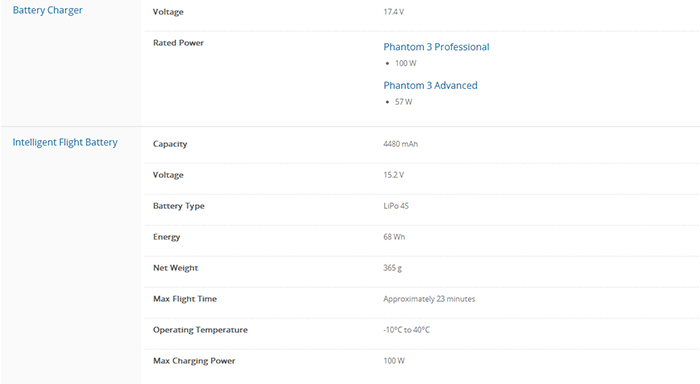700x384 pixels.
Task: Open the Intelligent Flight Battery section heading
Action: point(65,142)
